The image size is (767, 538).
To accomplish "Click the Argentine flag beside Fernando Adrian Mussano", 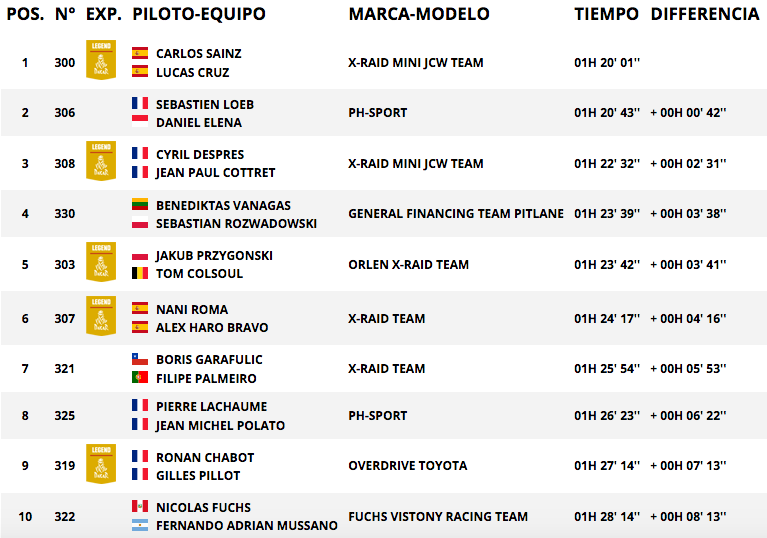I will 140,525.
